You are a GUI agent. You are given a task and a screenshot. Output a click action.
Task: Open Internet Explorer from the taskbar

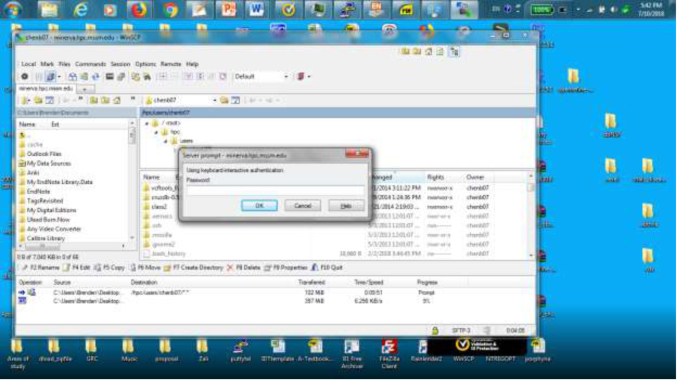80,9
